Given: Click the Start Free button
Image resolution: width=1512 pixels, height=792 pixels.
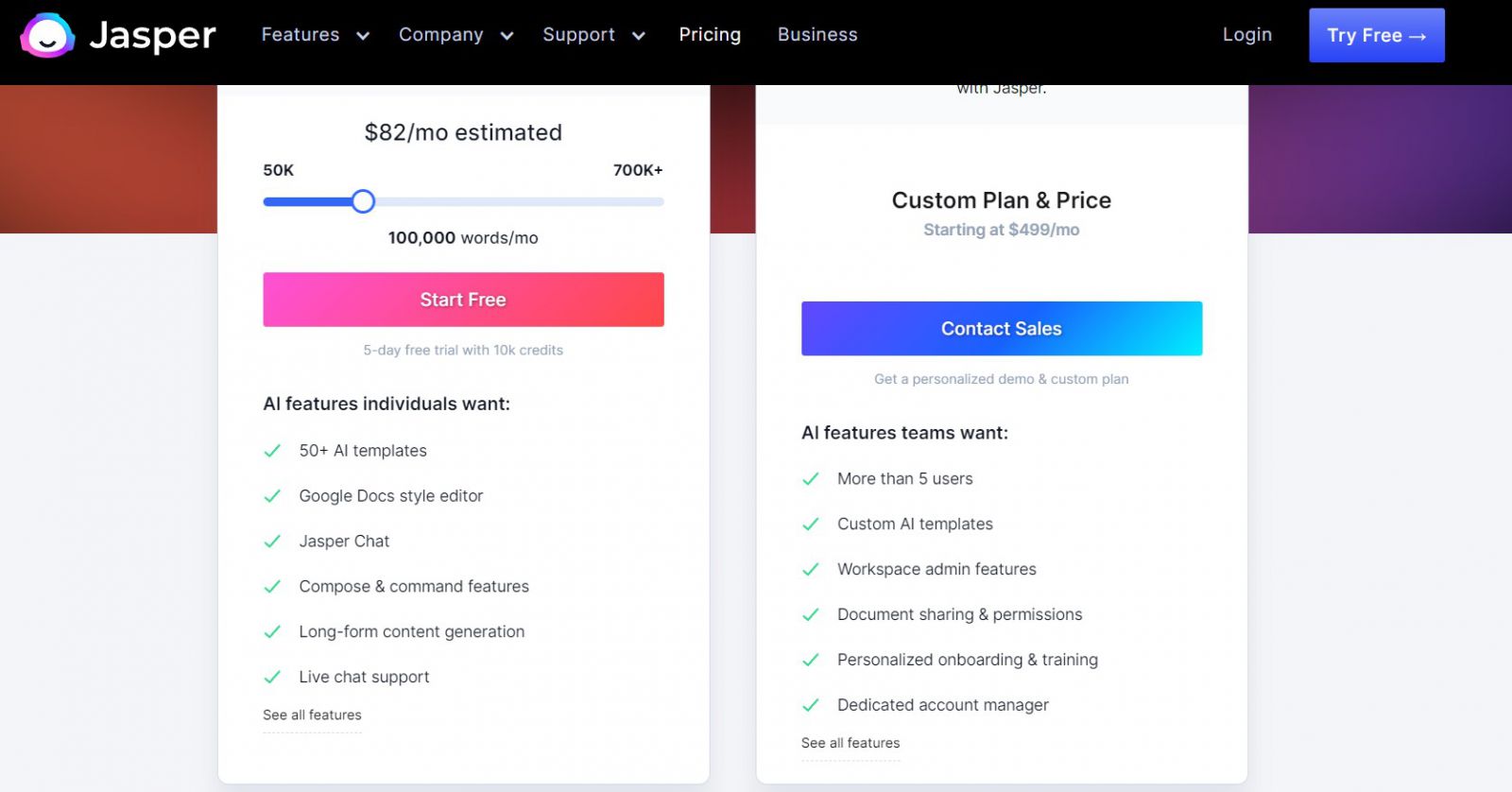Looking at the screenshot, I should [463, 300].
